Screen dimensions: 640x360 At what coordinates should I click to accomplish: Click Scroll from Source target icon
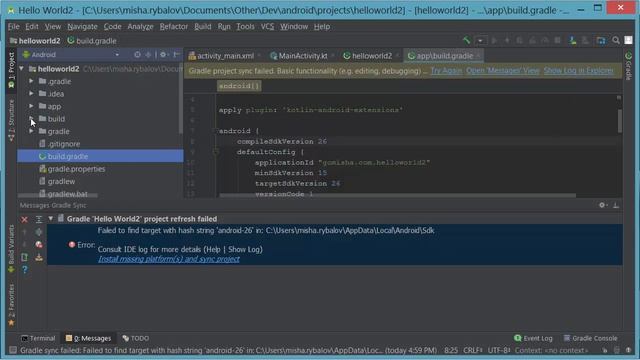[x=137, y=55]
